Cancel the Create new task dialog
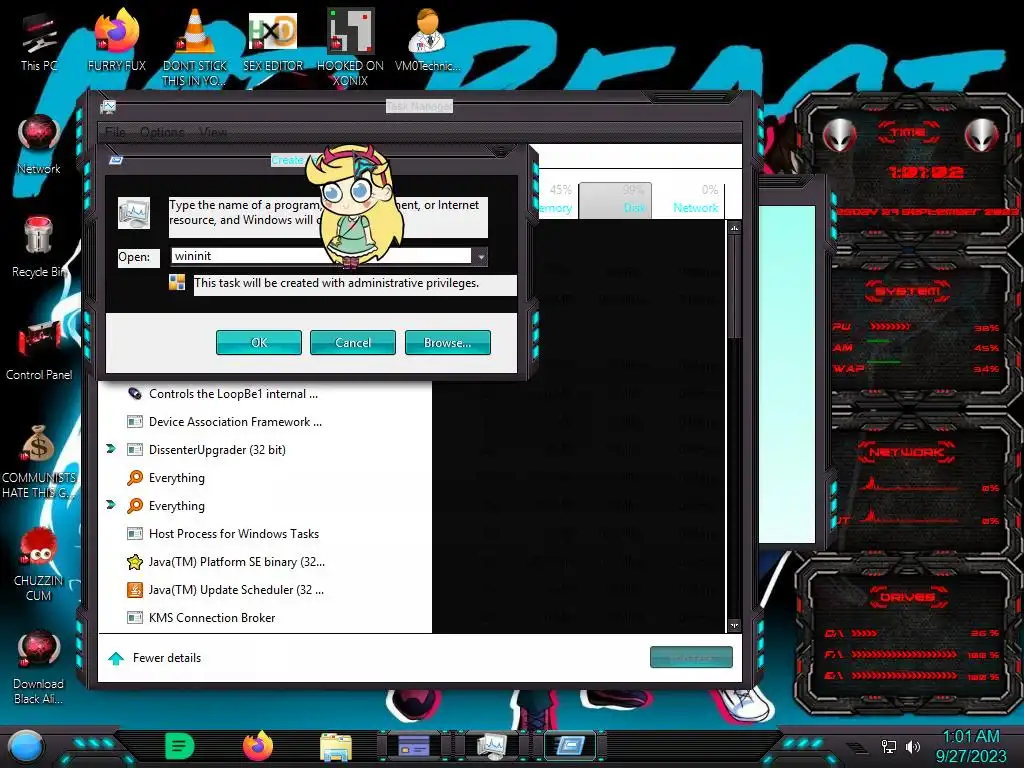Viewport: 1024px width, 768px height. click(353, 342)
